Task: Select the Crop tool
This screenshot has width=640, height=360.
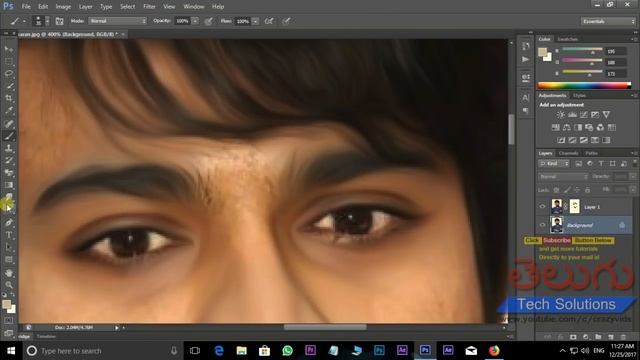Action: (9, 98)
